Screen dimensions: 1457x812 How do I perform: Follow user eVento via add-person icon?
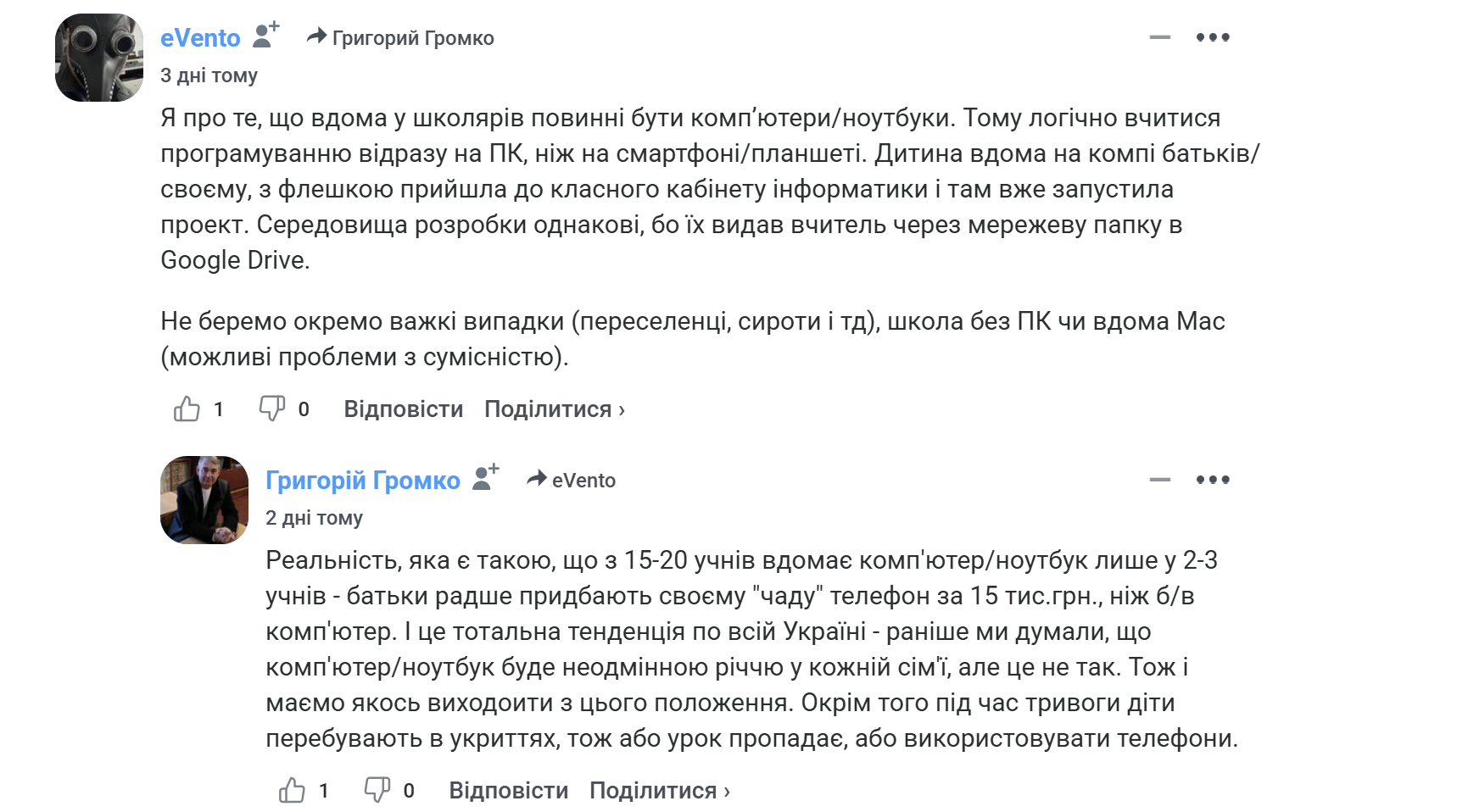coord(265,36)
